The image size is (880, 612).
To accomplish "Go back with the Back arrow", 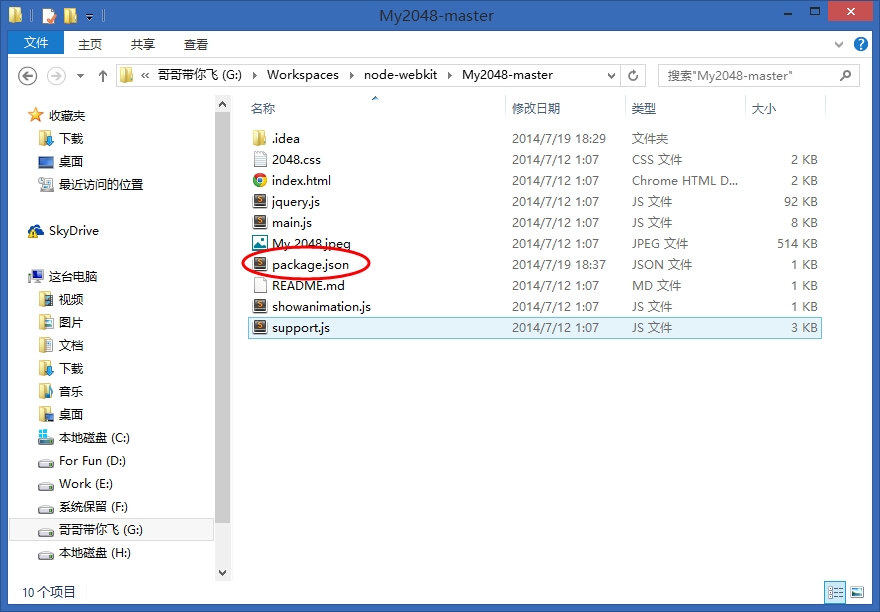I will coord(28,75).
